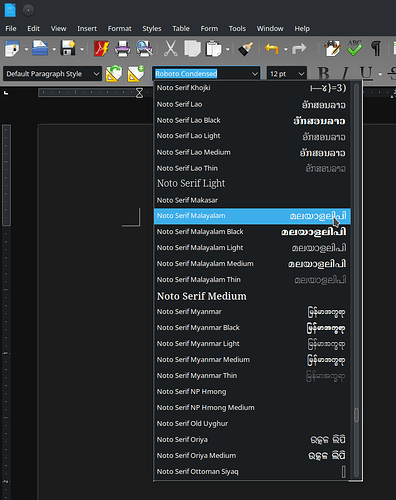Open the Form menu
Viewport: 396px width, 500px height.
point(209,29)
